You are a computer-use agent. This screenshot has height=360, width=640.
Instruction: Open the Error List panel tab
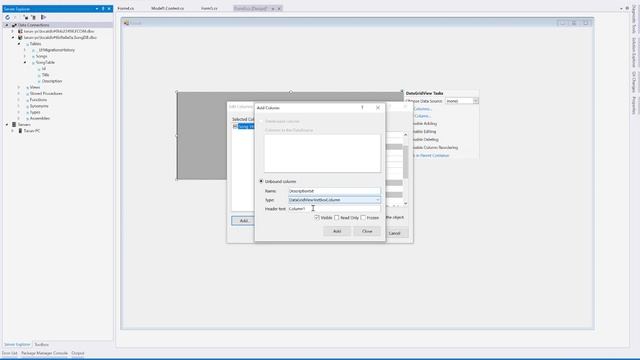pyautogui.click(x=9, y=353)
